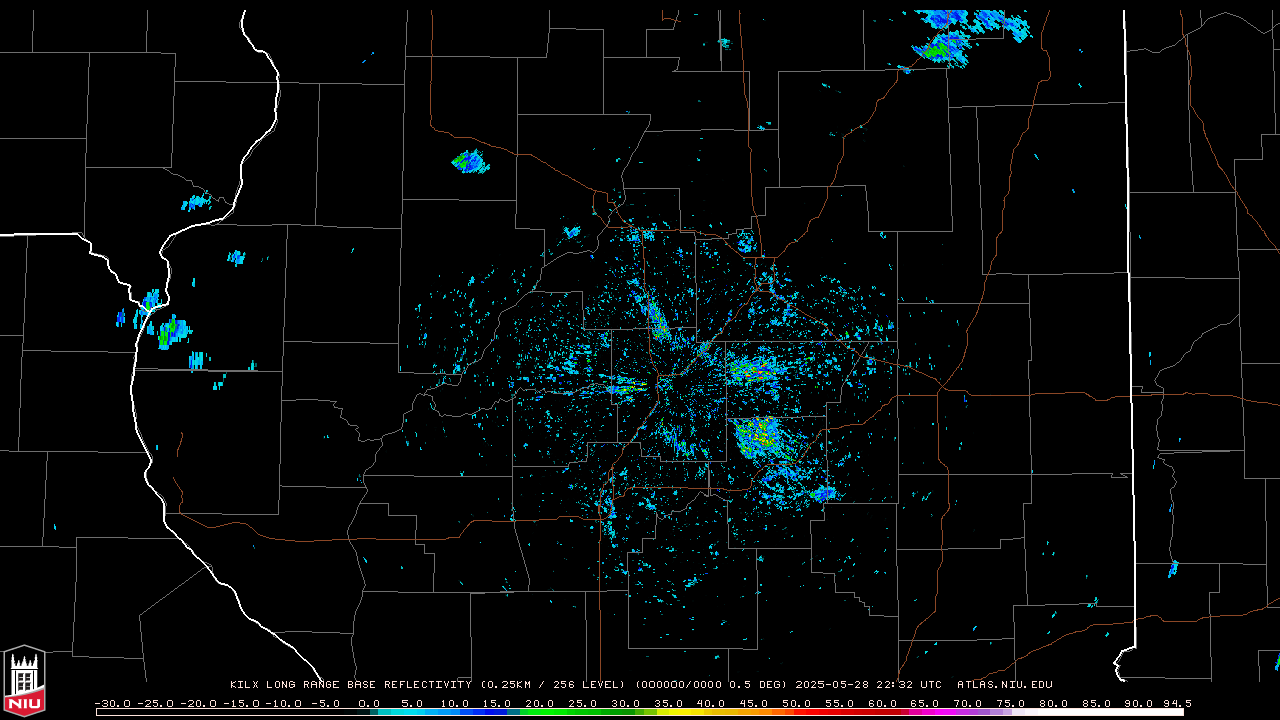Click the 20.0 value on the color scale
Viewport: 1280px width, 720px height.
[x=540, y=704]
